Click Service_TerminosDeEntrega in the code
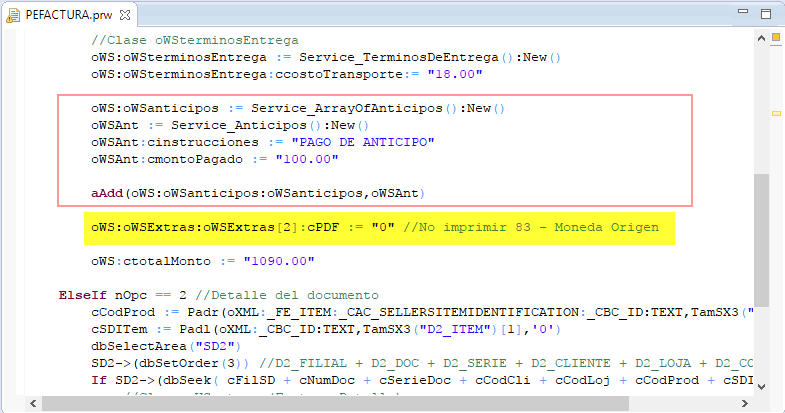Viewport: 785px width, 413px height. (399, 57)
